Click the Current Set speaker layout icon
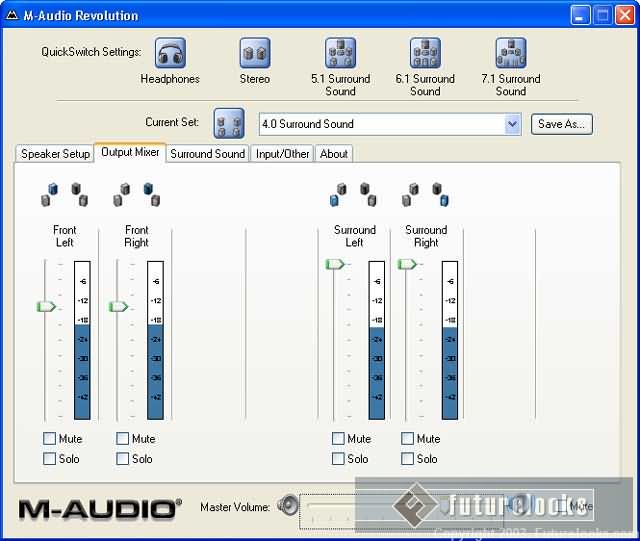640x541 pixels. [x=228, y=123]
